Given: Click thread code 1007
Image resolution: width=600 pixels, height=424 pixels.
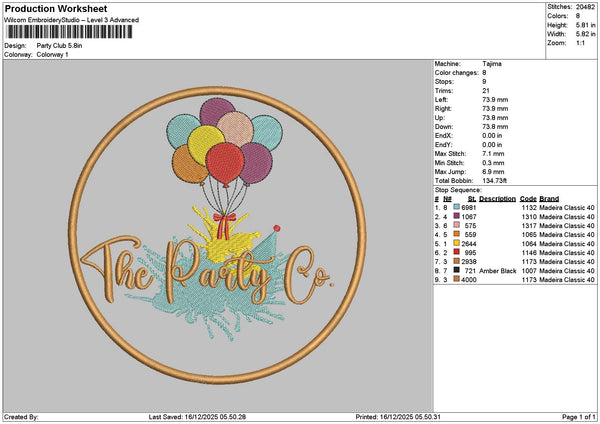Looking at the screenshot, I should 529,271.
